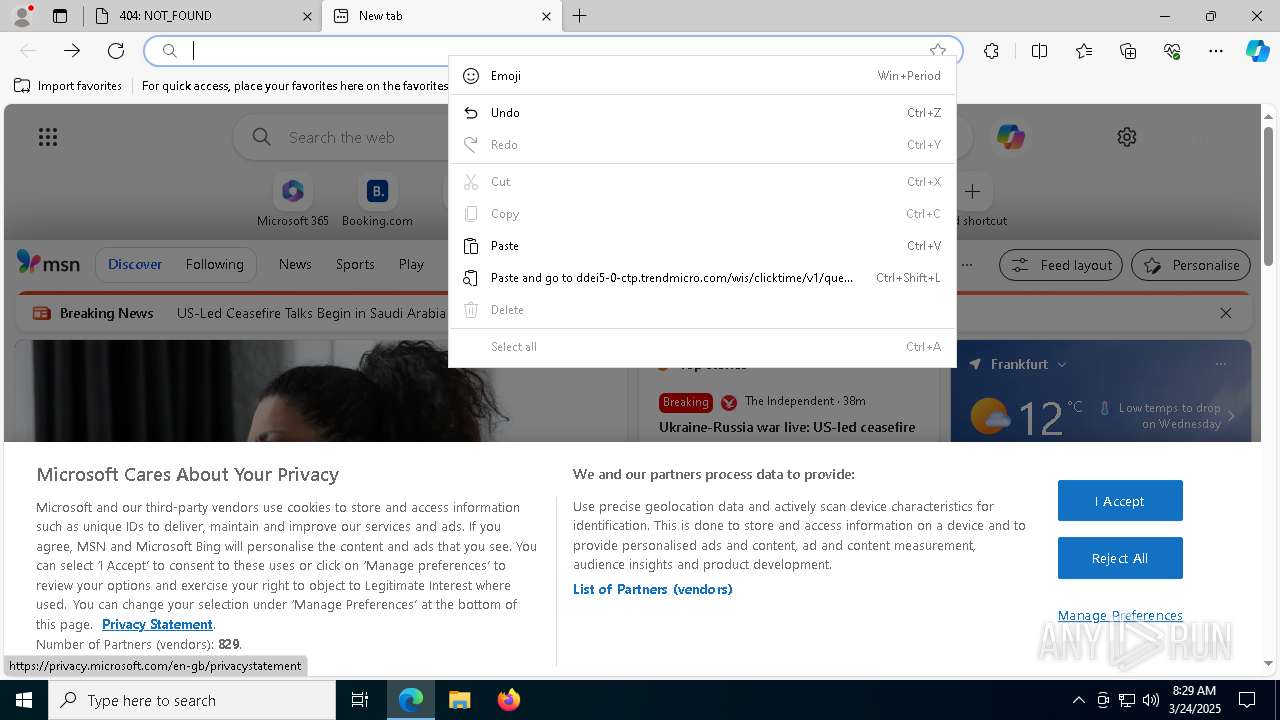Open the Privacy Statement link
The height and width of the screenshot is (720, 1280).
157,624
